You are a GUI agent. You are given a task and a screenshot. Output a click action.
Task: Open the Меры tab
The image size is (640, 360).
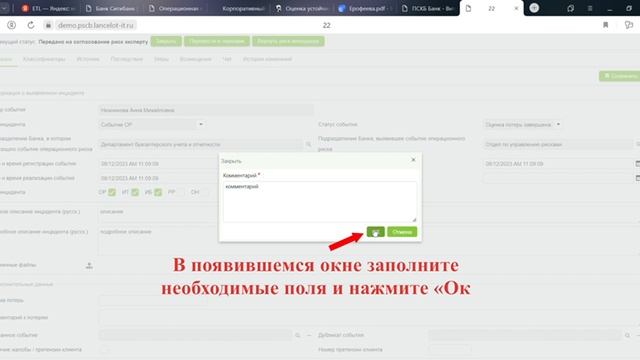click(161, 59)
